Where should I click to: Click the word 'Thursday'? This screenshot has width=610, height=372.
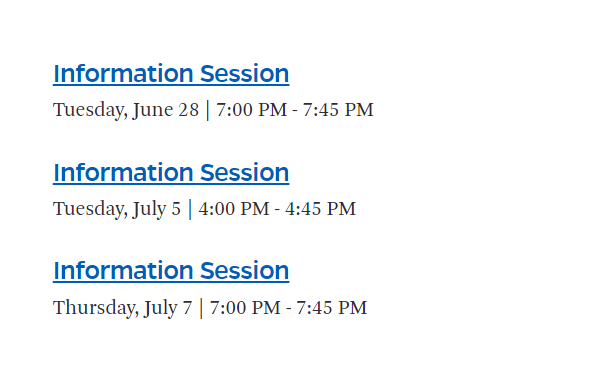click(x=94, y=308)
